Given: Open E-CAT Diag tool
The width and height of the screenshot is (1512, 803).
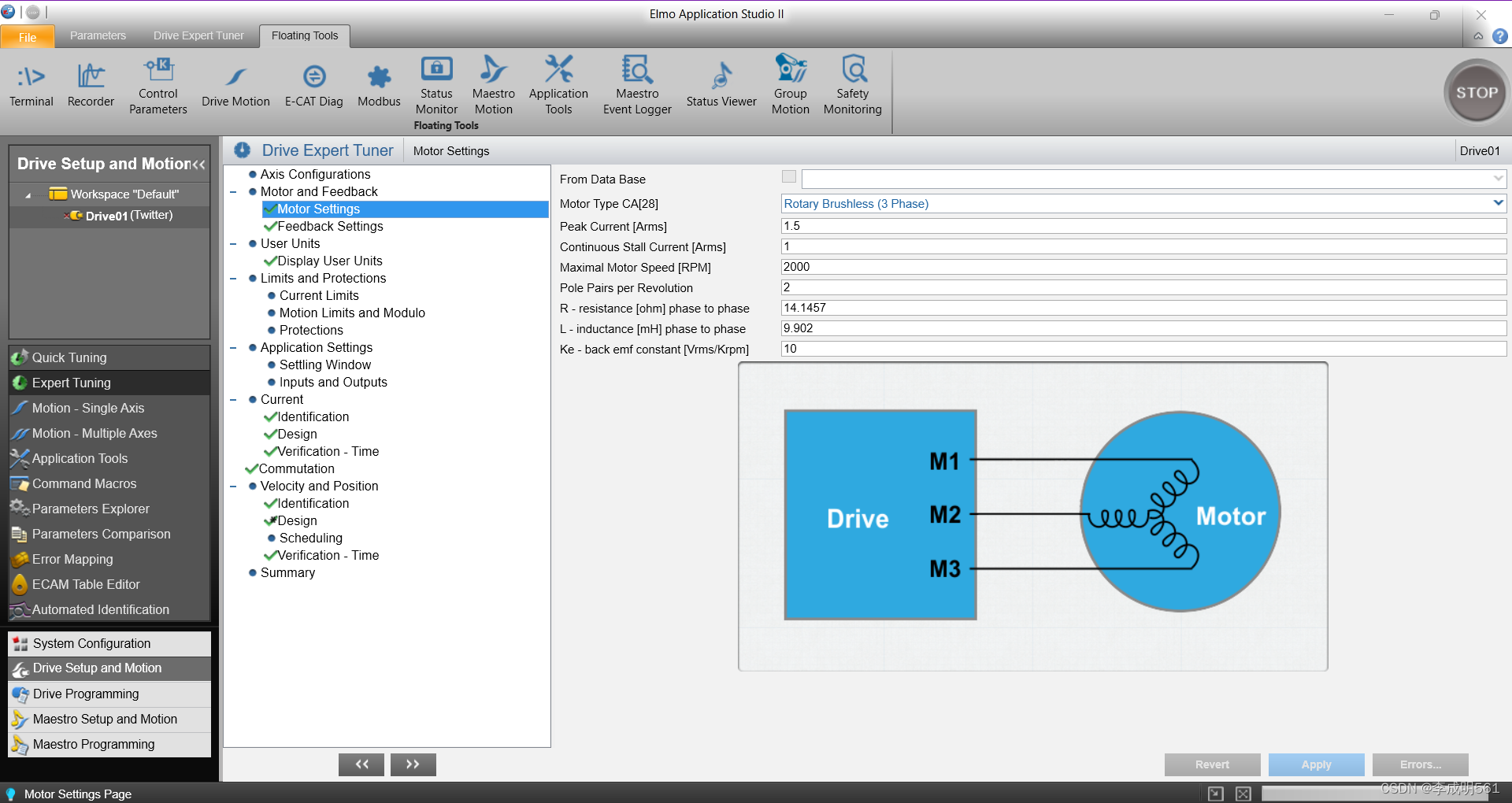Looking at the screenshot, I should pyautogui.click(x=313, y=85).
